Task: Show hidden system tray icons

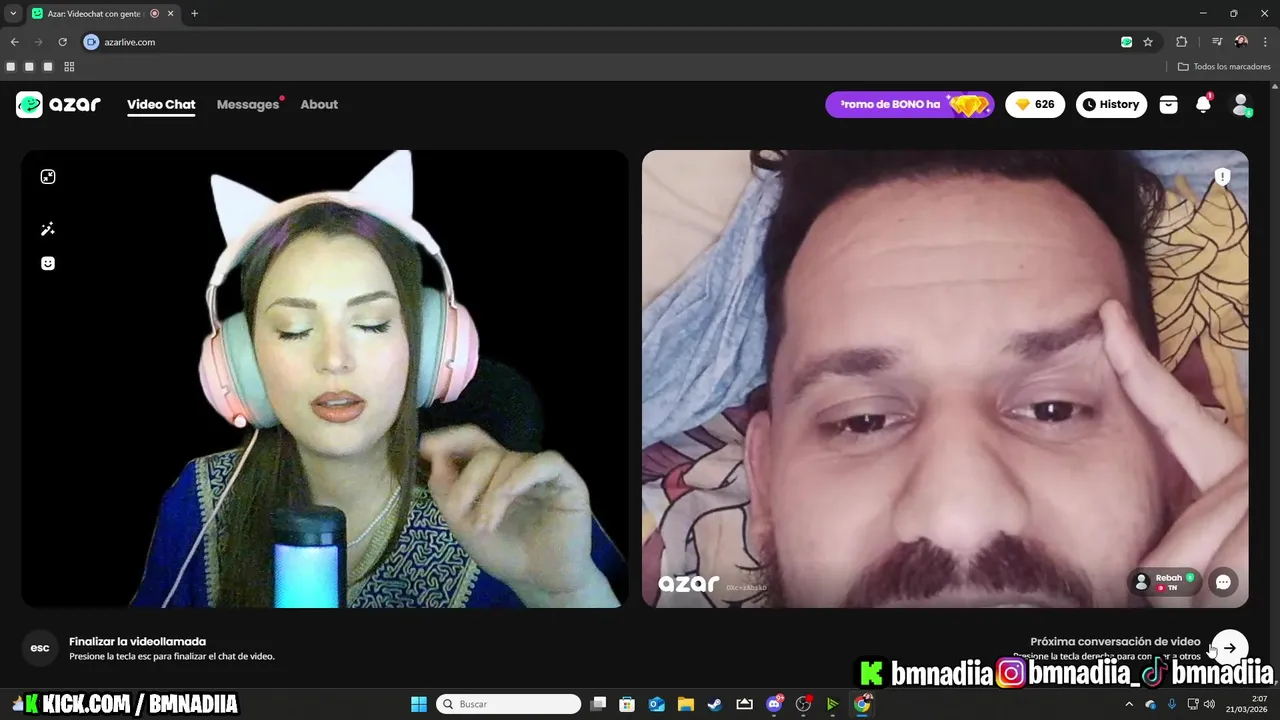Action: click(1129, 704)
